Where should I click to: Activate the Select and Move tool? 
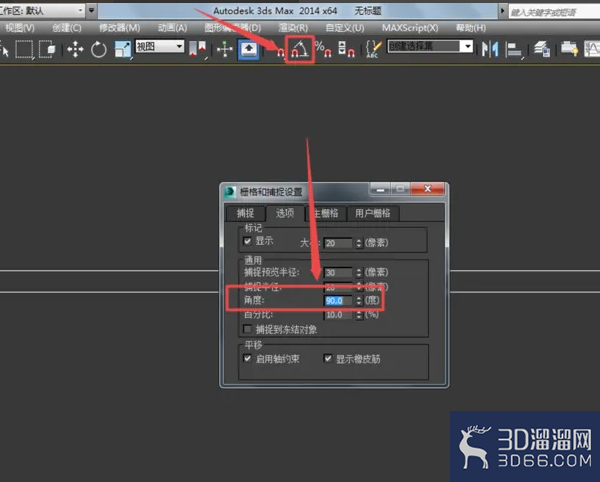coord(75,49)
